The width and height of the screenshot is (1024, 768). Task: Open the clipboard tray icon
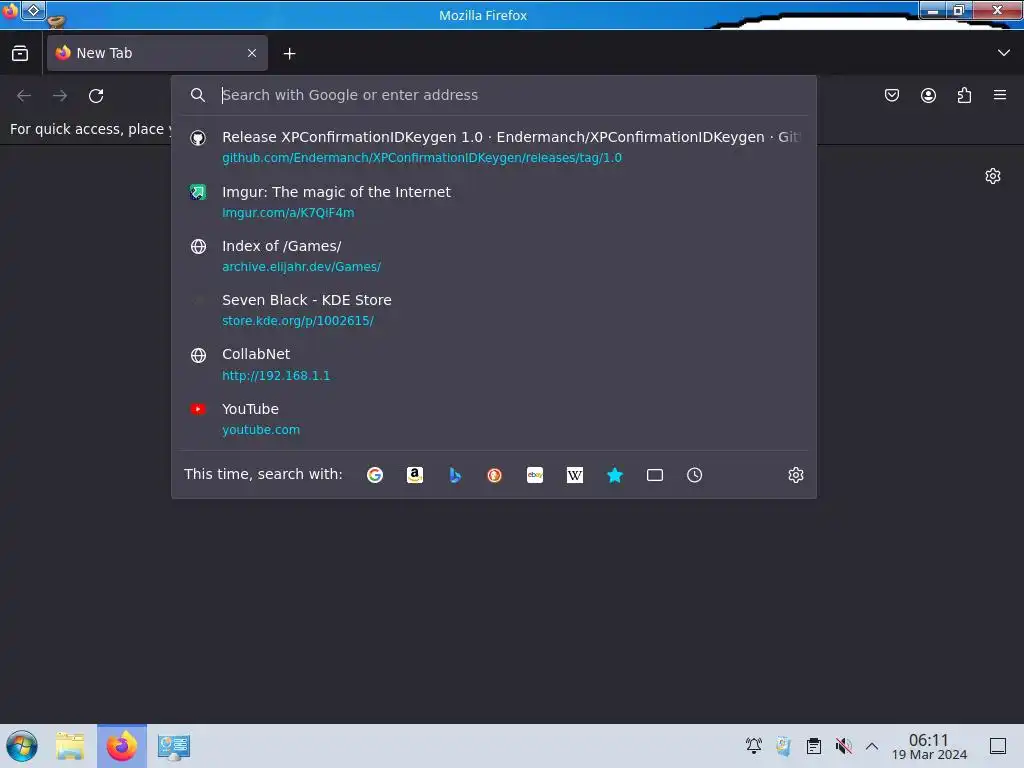point(814,746)
